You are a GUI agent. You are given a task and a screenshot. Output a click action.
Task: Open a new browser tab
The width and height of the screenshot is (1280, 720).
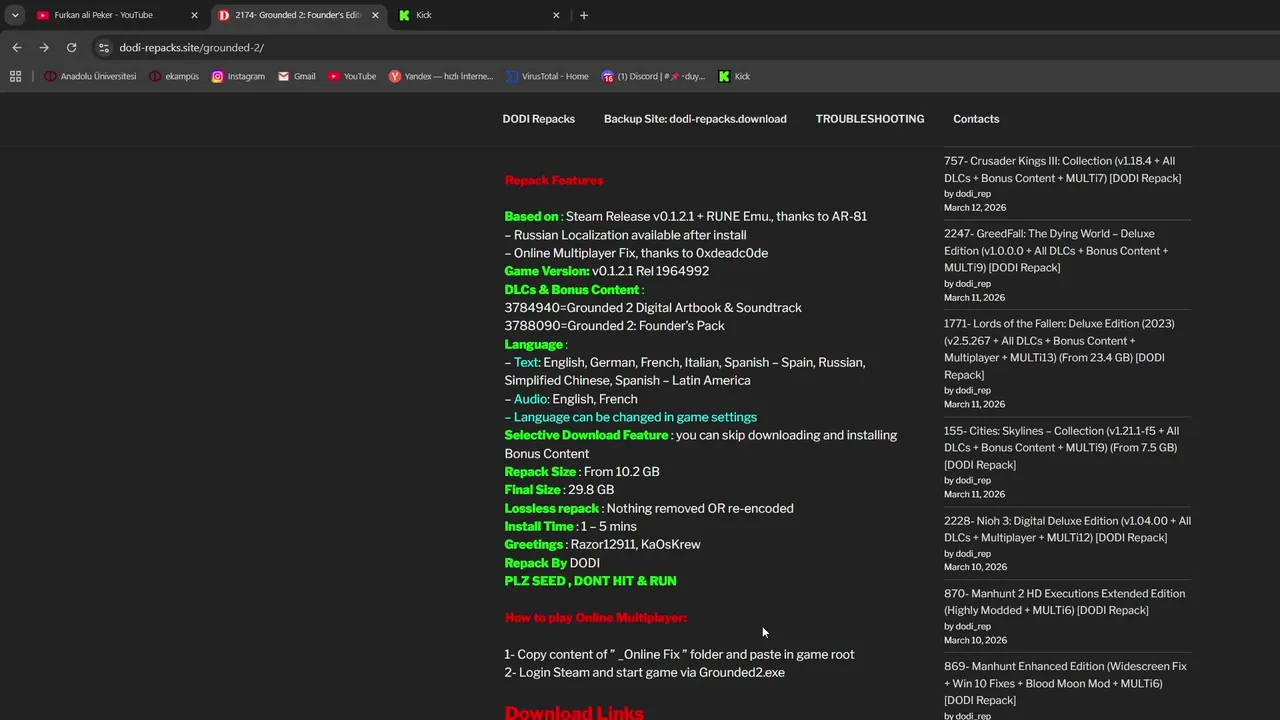(584, 15)
